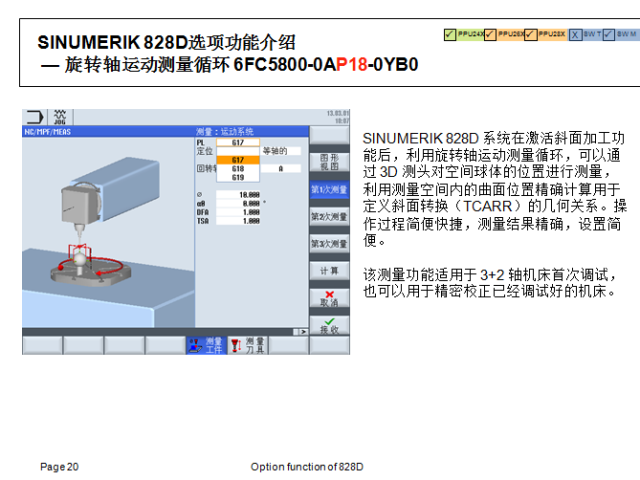The image size is (640, 480).
Task: Click the Page 20 footer text
Action: (x=60, y=467)
